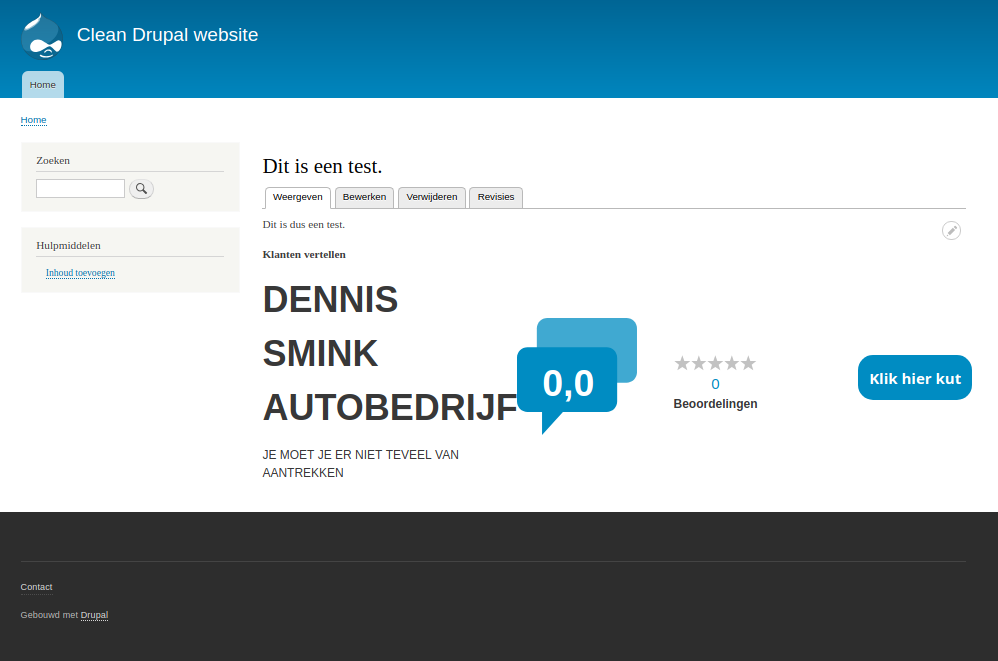Click the Inhoud toevoegen link
Image resolution: width=998 pixels, height=661 pixels.
click(x=80, y=273)
